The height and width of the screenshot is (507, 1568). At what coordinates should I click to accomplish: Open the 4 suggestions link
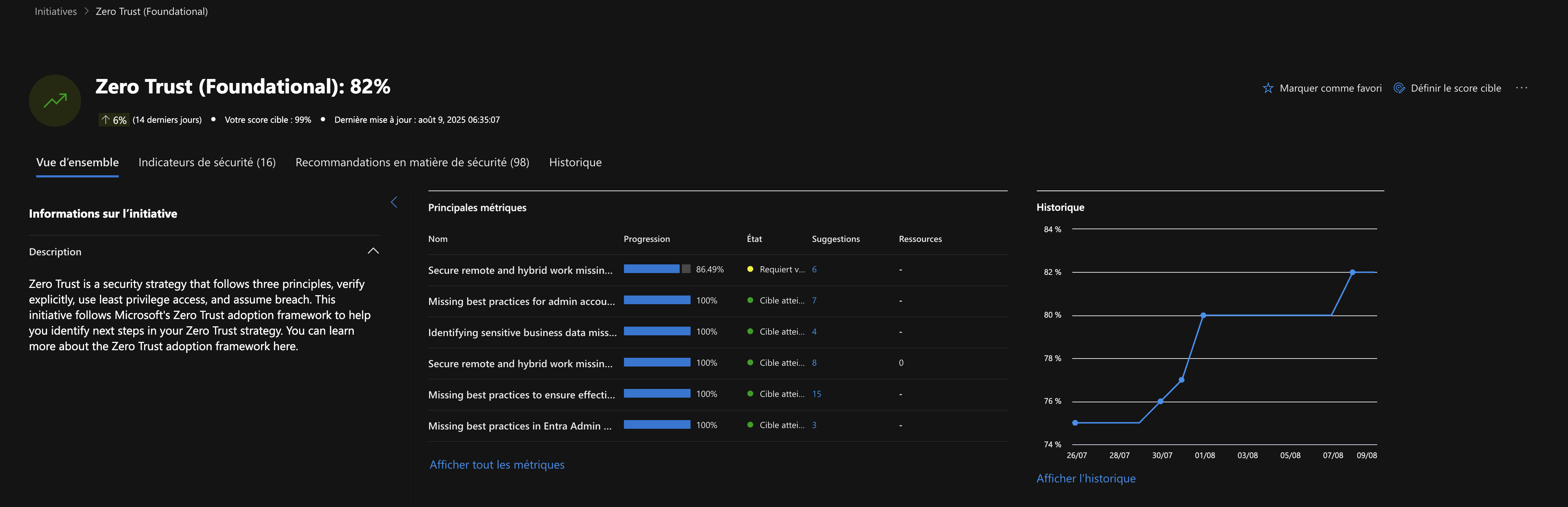[x=814, y=332]
